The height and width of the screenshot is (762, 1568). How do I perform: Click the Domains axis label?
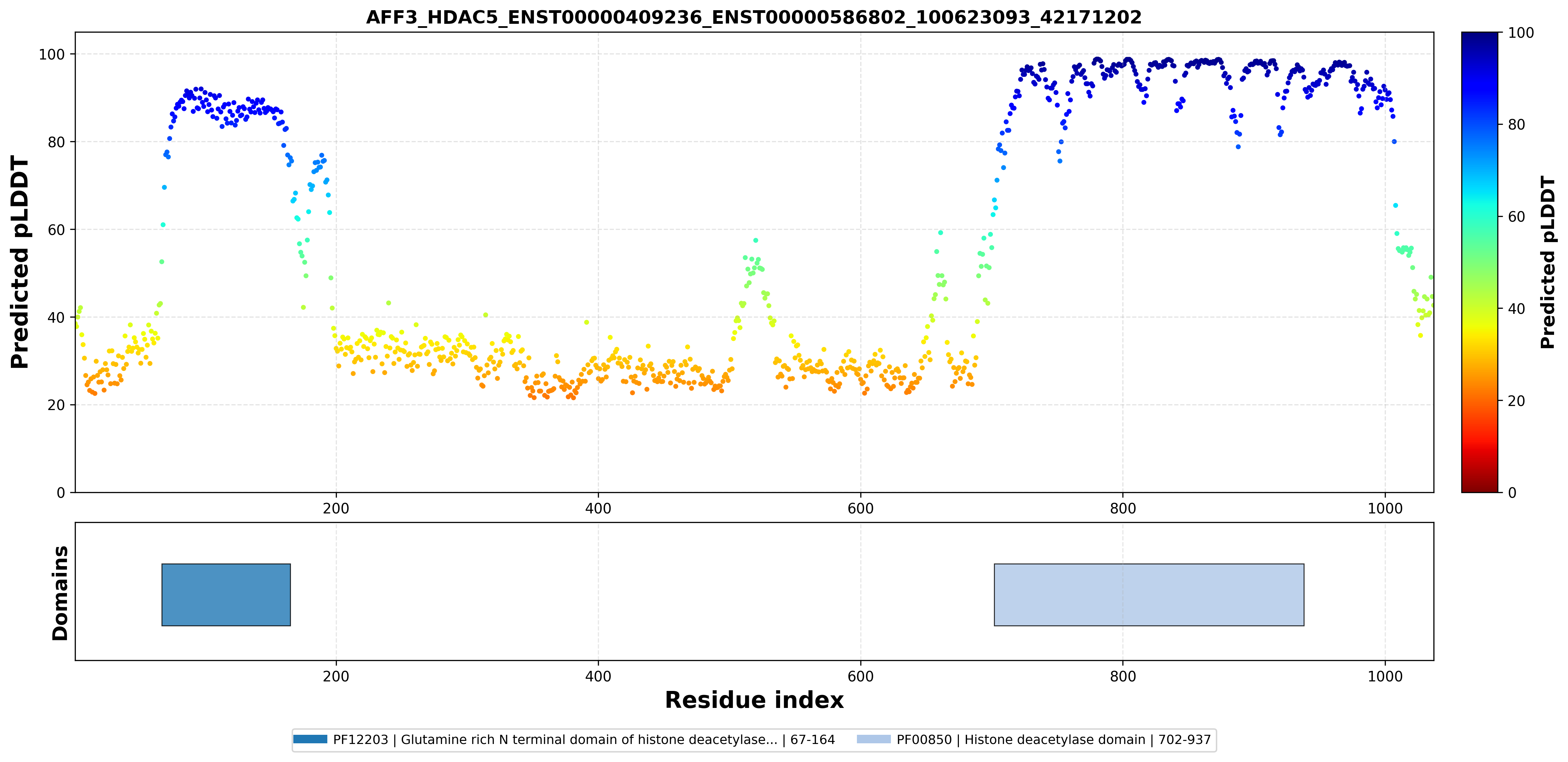point(60,593)
